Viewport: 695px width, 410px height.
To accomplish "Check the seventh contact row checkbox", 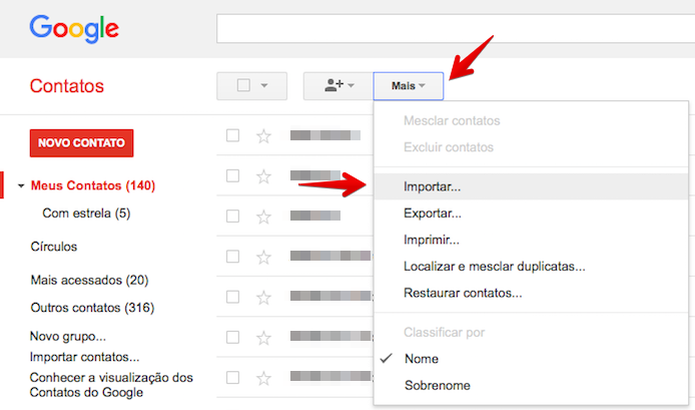I will point(233,377).
